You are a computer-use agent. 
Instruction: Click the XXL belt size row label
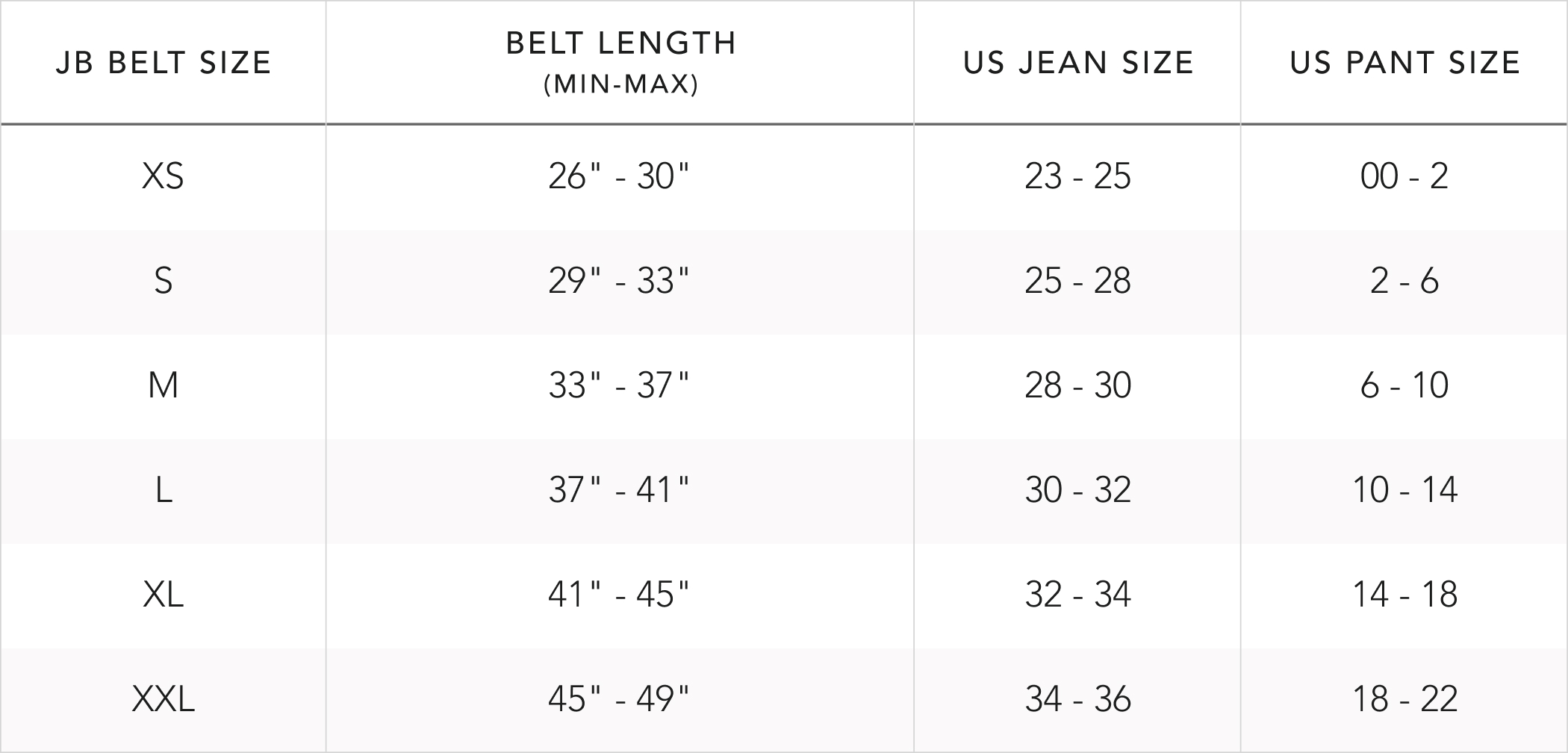[x=163, y=699]
